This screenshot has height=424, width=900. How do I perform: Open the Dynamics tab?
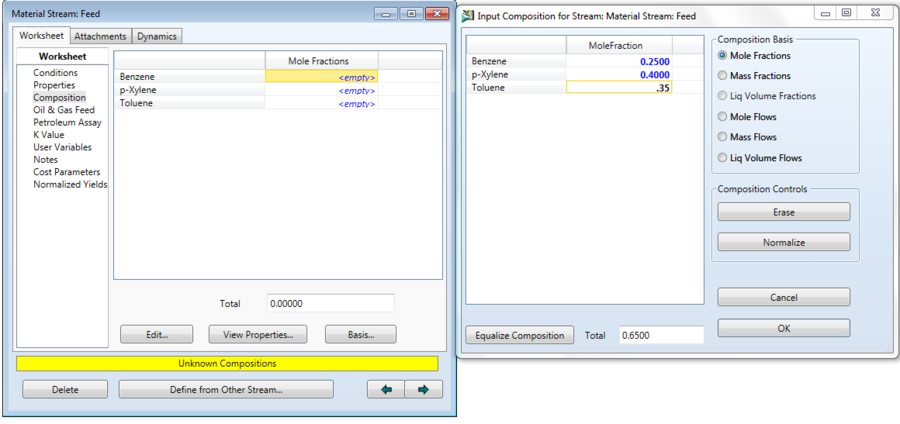pyautogui.click(x=157, y=37)
